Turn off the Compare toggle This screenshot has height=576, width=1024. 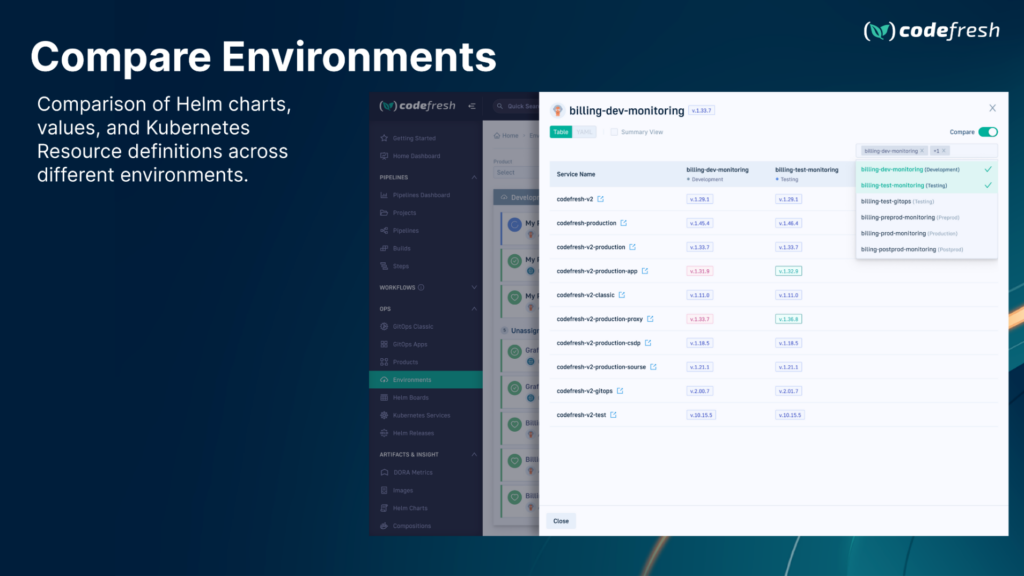click(988, 132)
